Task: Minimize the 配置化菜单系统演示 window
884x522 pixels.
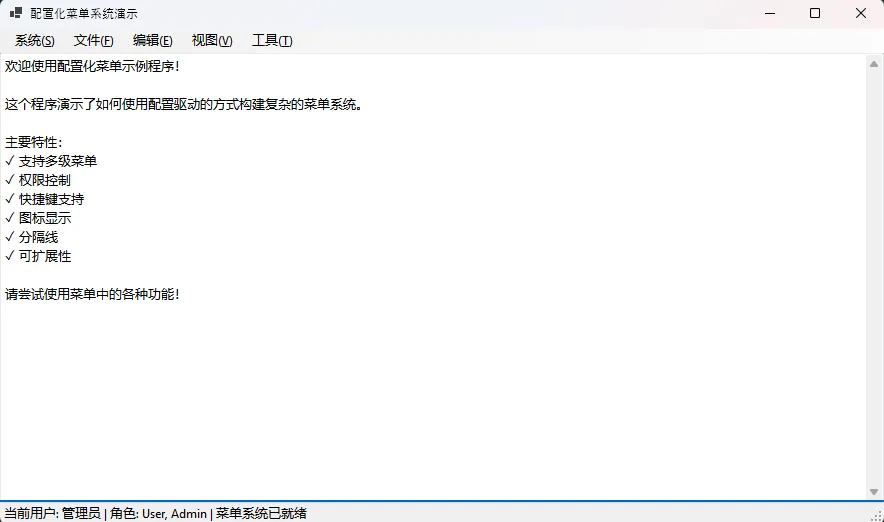Action: pos(770,14)
